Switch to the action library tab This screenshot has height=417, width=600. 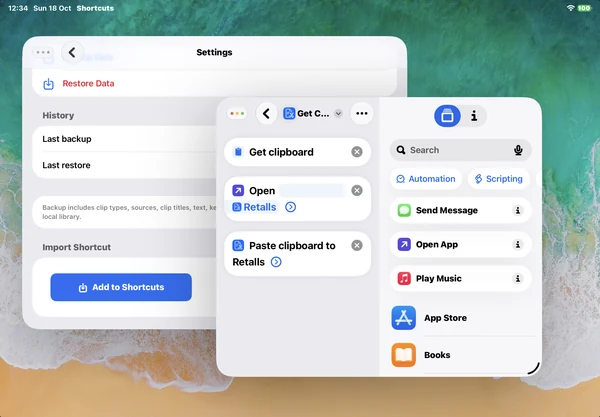[x=447, y=116]
